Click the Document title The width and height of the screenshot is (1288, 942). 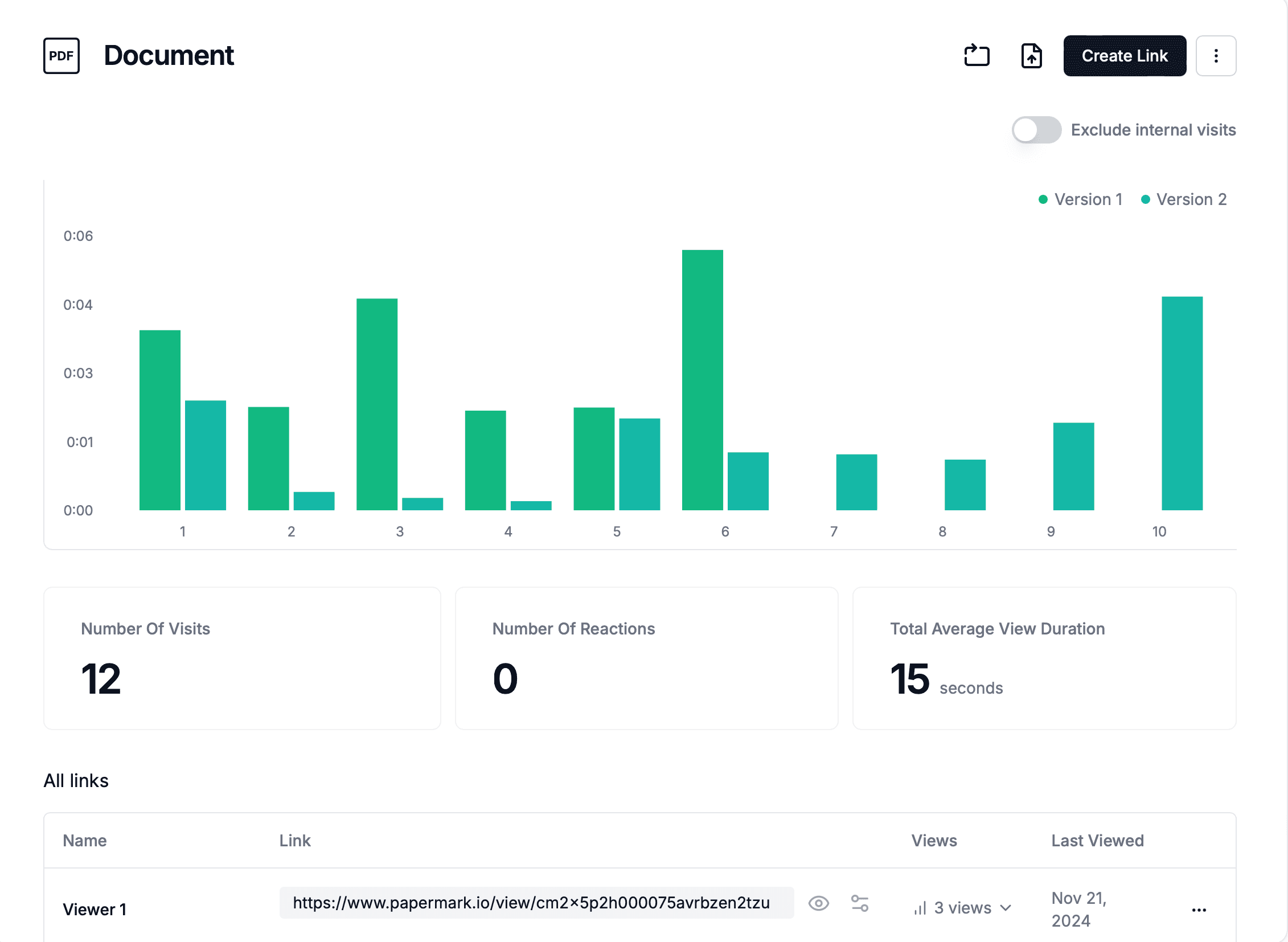pyautogui.click(x=169, y=55)
